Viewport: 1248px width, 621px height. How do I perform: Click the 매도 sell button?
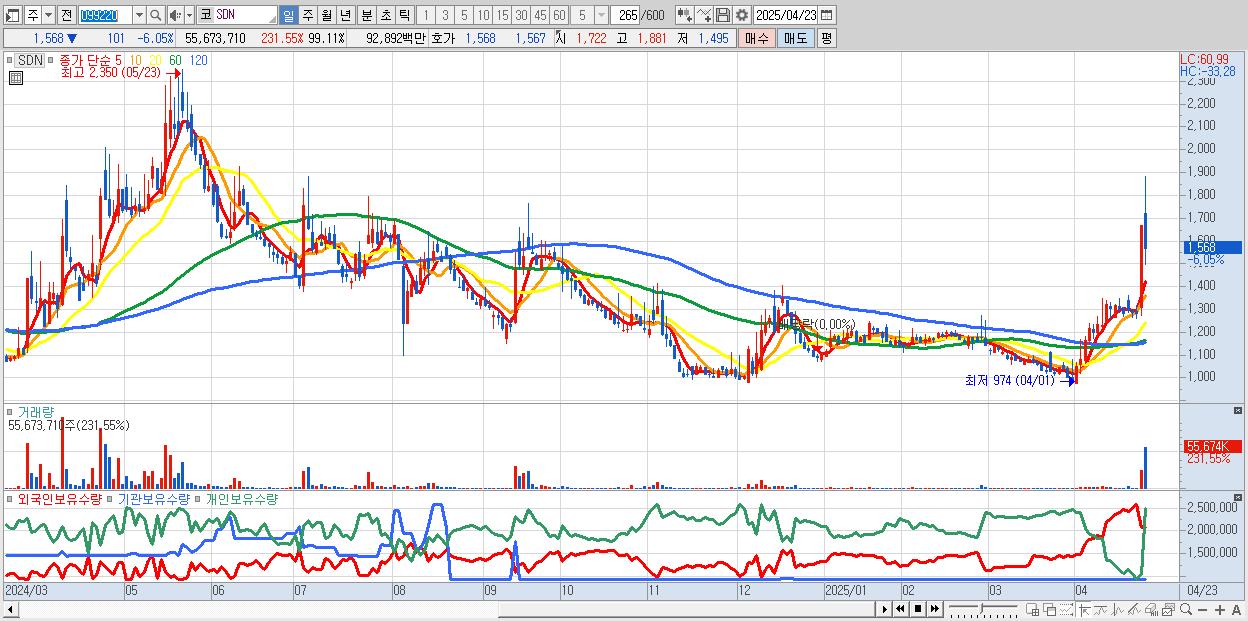click(x=795, y=38)
